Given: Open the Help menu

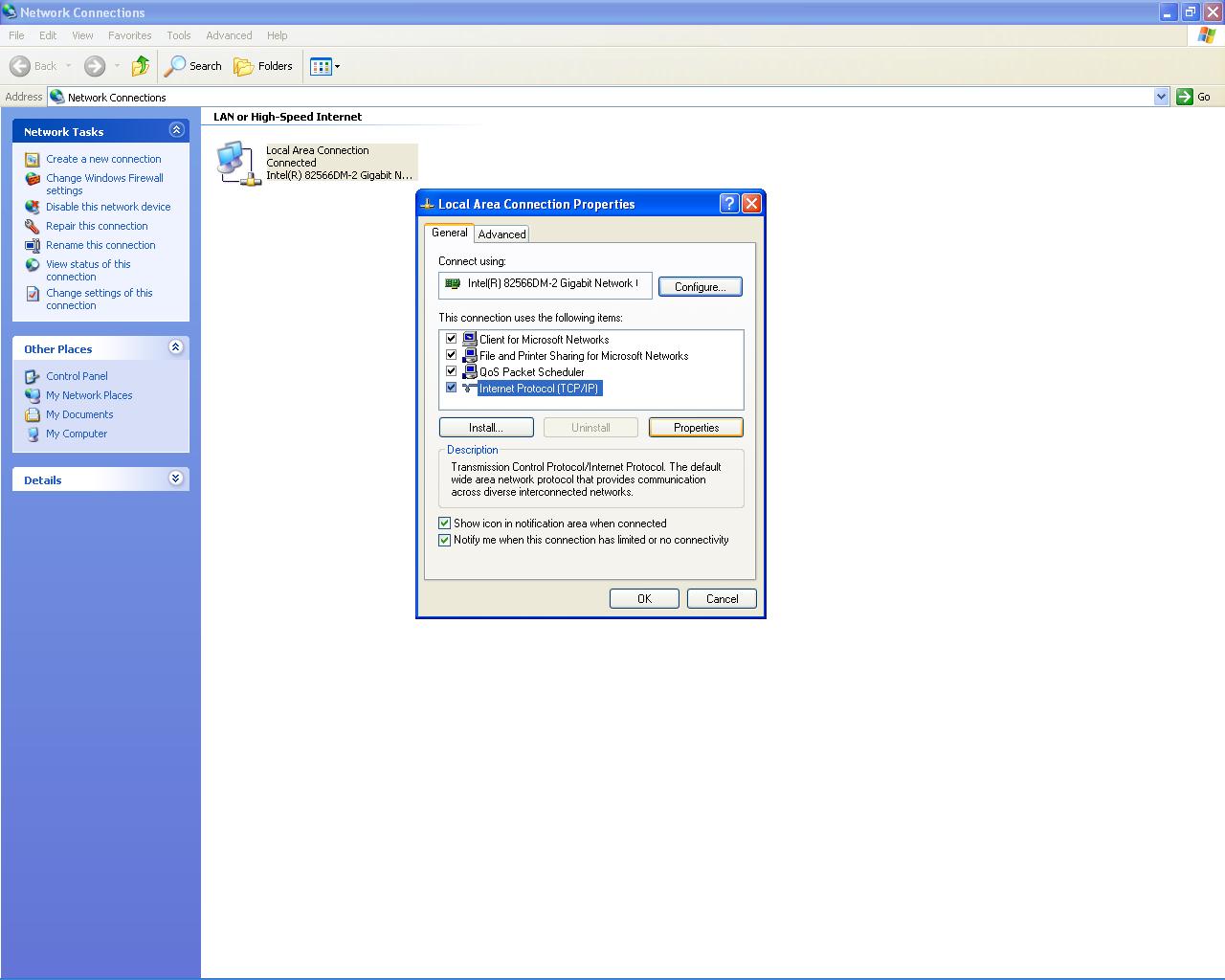Looking at the screenshot, I should point(277,35).
